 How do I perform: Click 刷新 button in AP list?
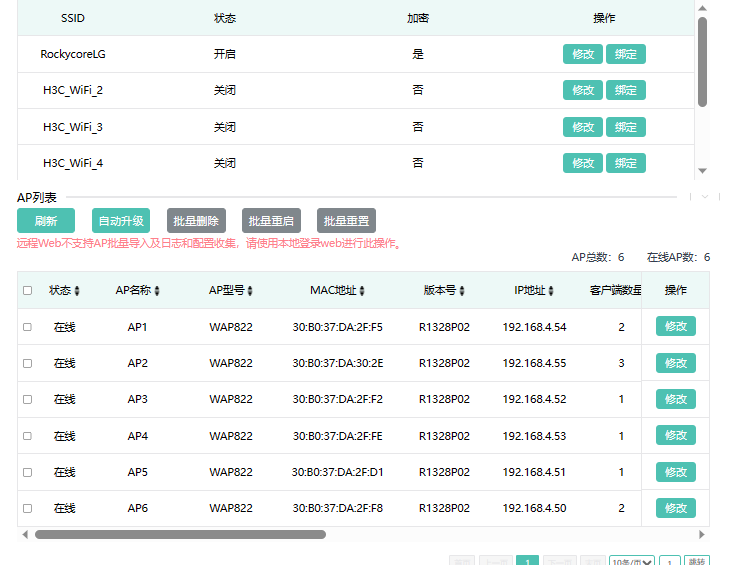tap(46, 220)
